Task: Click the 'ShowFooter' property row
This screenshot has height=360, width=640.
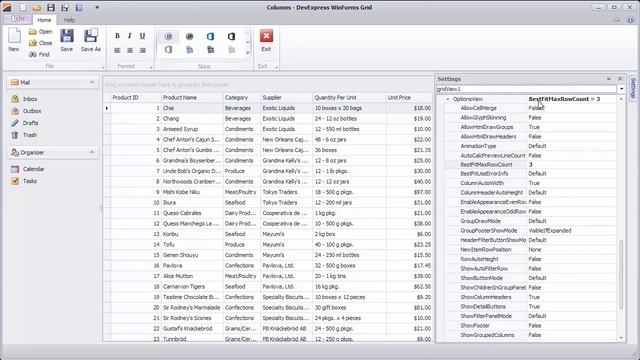Action: [x=530, y=325]
